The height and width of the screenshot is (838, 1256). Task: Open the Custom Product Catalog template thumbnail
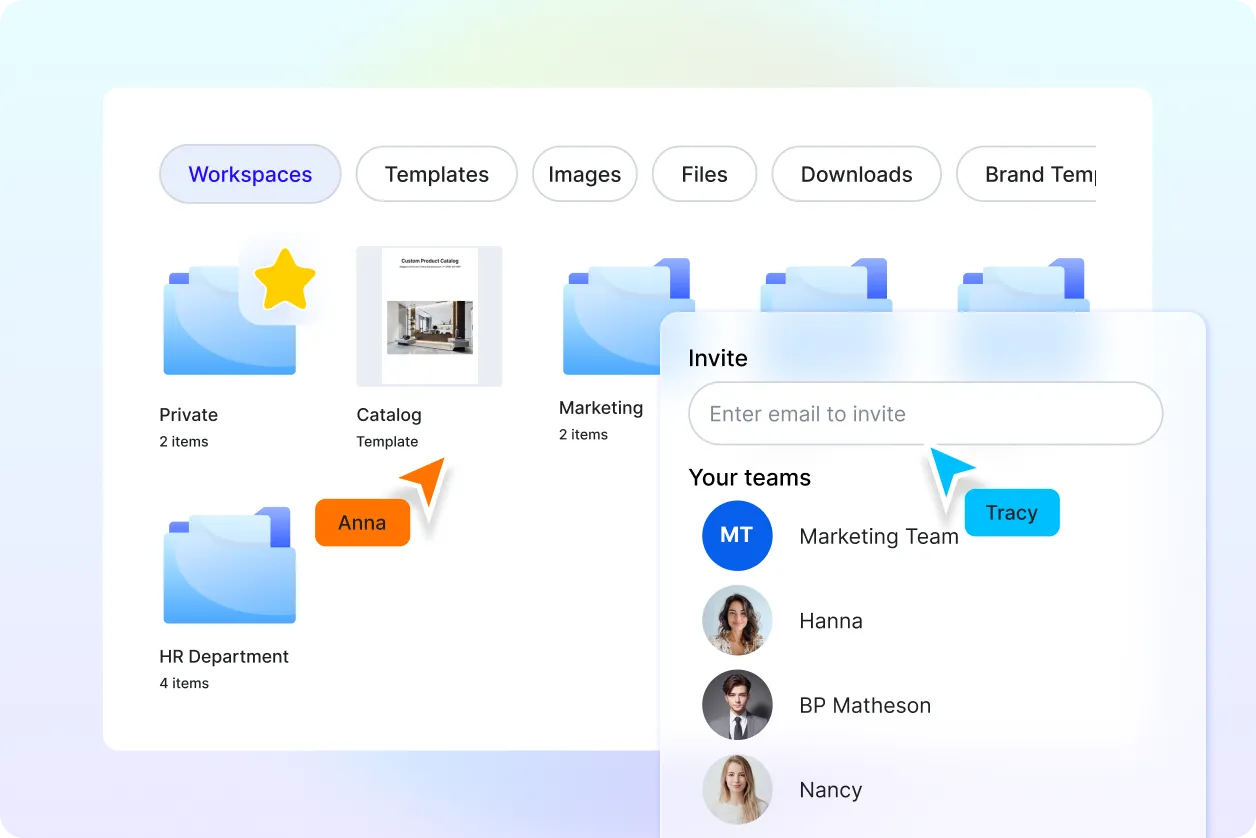(x=429, y=316)
